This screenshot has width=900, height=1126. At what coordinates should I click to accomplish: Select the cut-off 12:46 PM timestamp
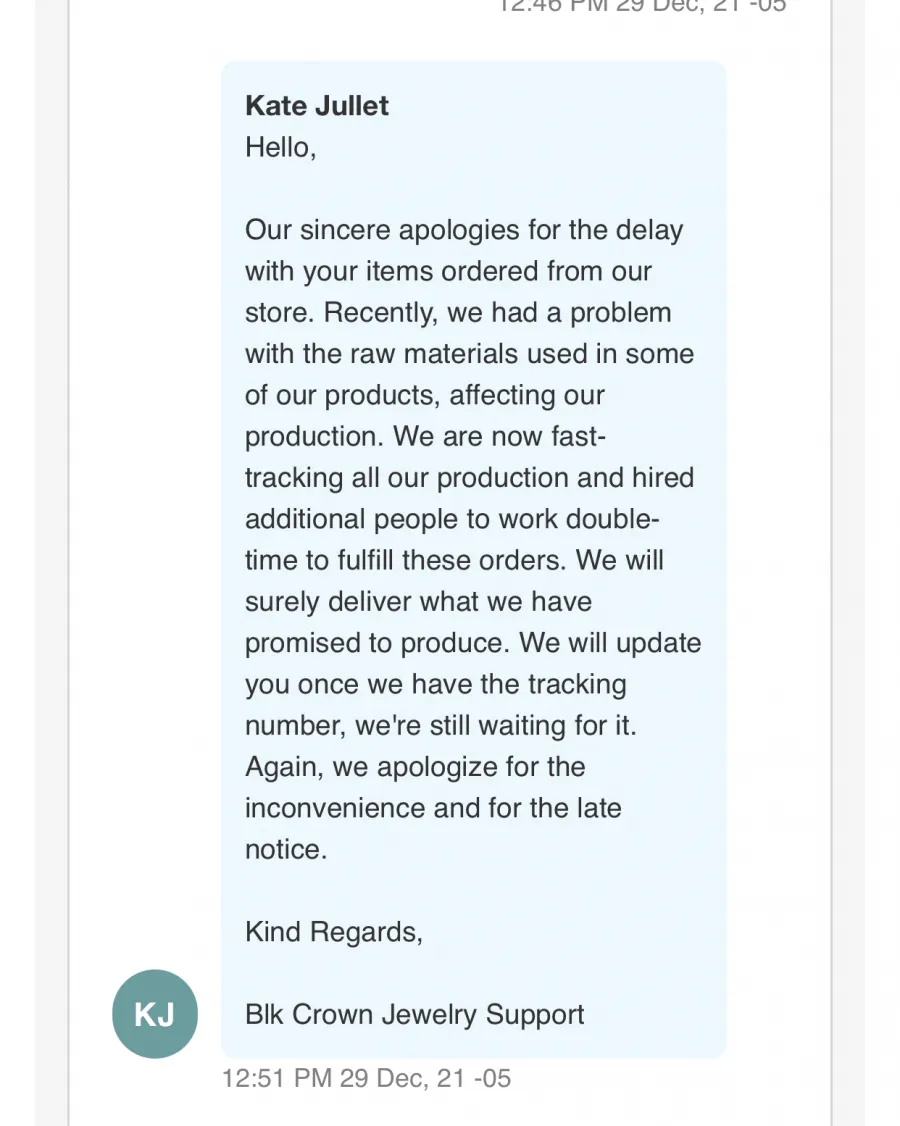(x=643, y=6)
